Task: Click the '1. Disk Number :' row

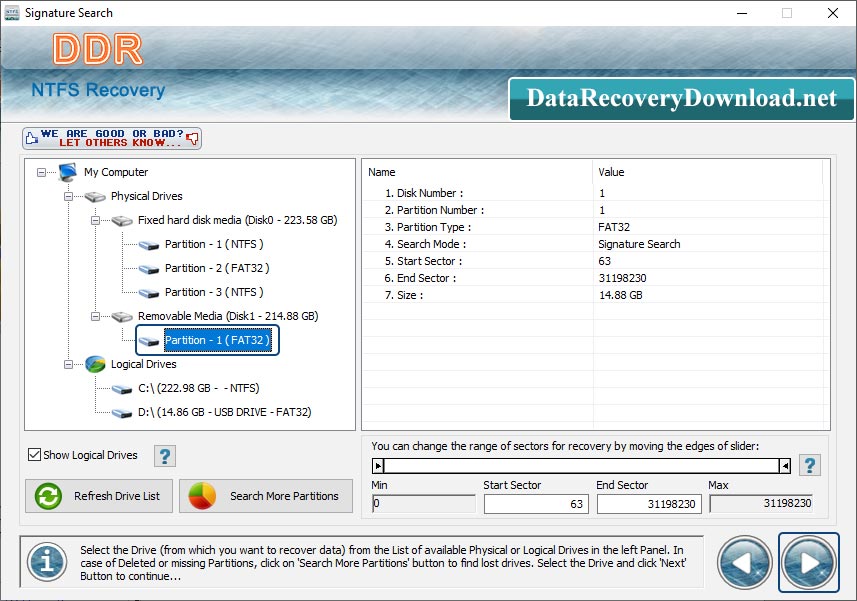Action: point(596,193)
